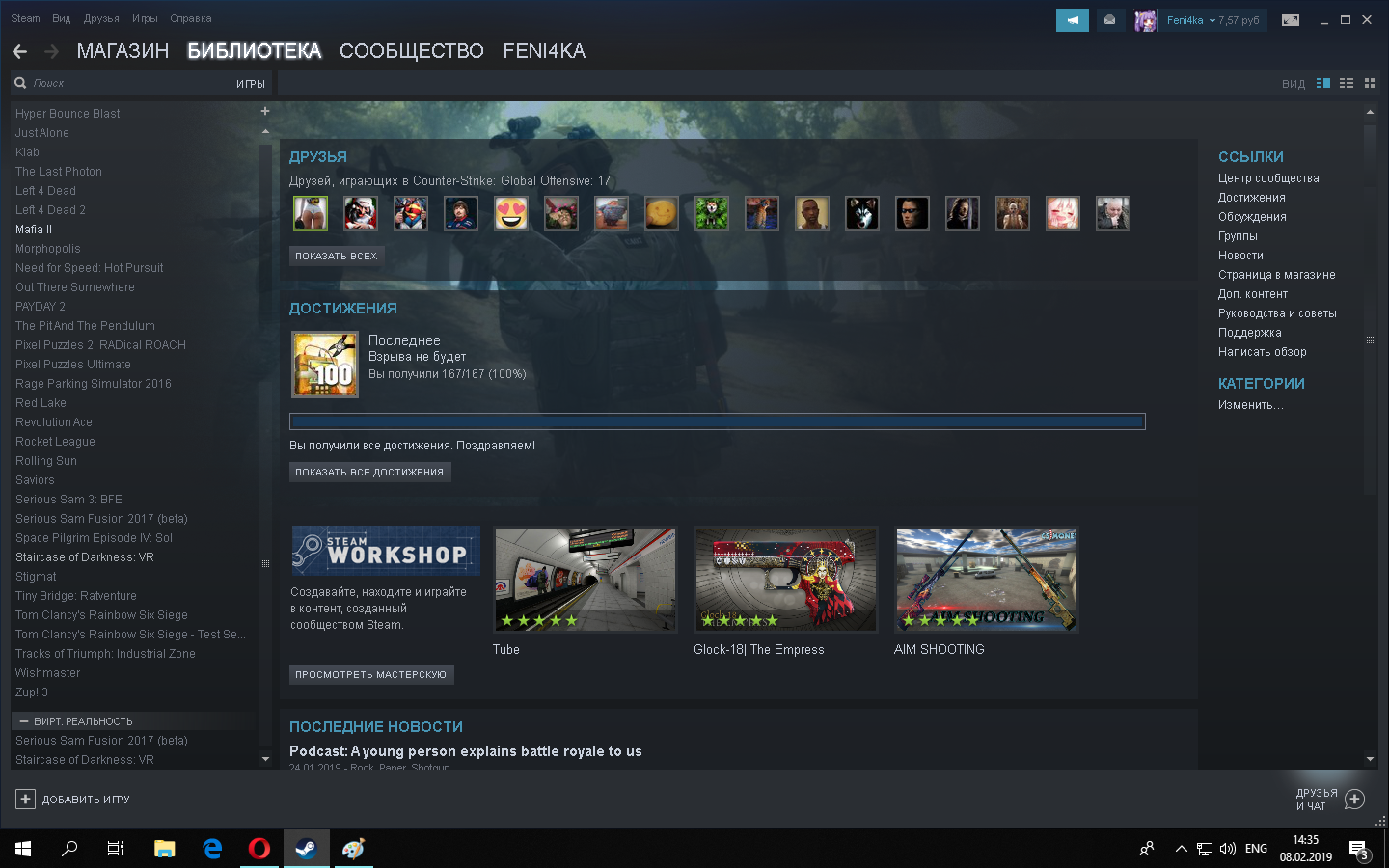Go to the МАГАЗИН tab
1389x868 pixels.
pos(123,51)
